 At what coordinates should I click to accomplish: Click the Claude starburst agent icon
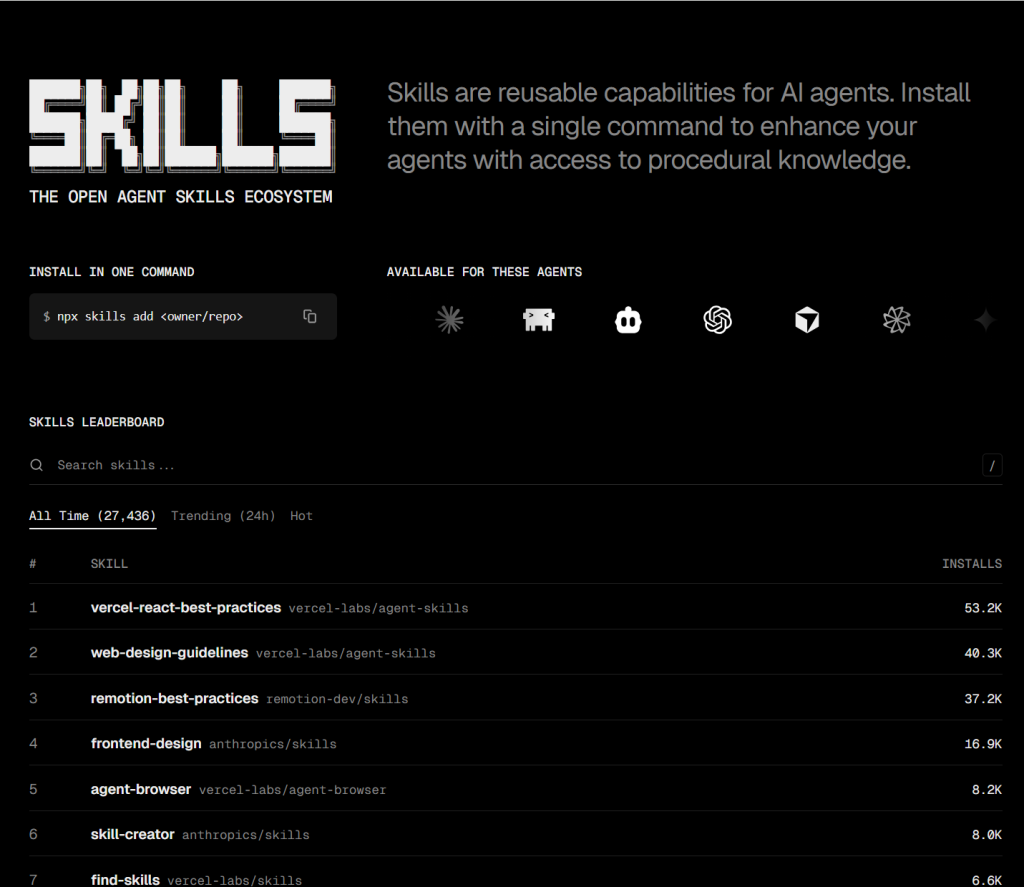pyautogui.click(x=450, y=320)
